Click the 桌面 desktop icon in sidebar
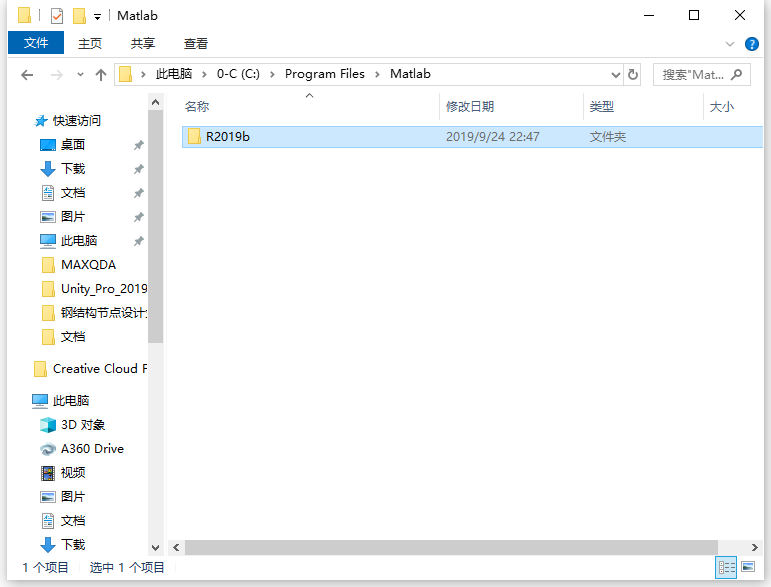The height and width of the screenshot is (587, 771). tap(48, 145)
